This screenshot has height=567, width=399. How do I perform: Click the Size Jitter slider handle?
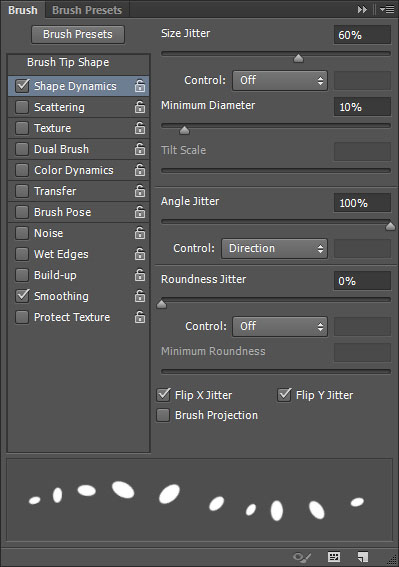298,58
